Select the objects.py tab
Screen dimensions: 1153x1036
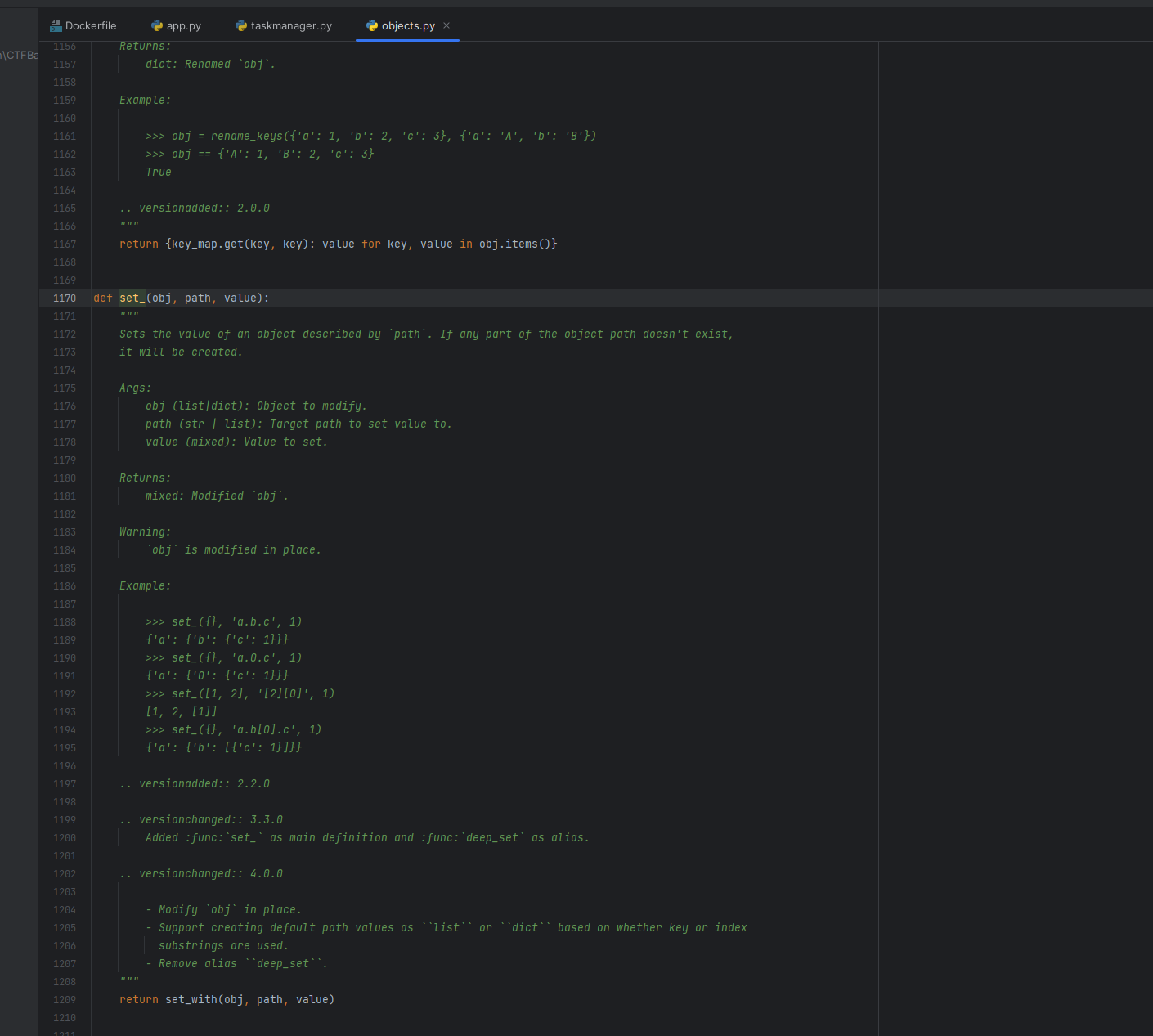pos(408,25)
